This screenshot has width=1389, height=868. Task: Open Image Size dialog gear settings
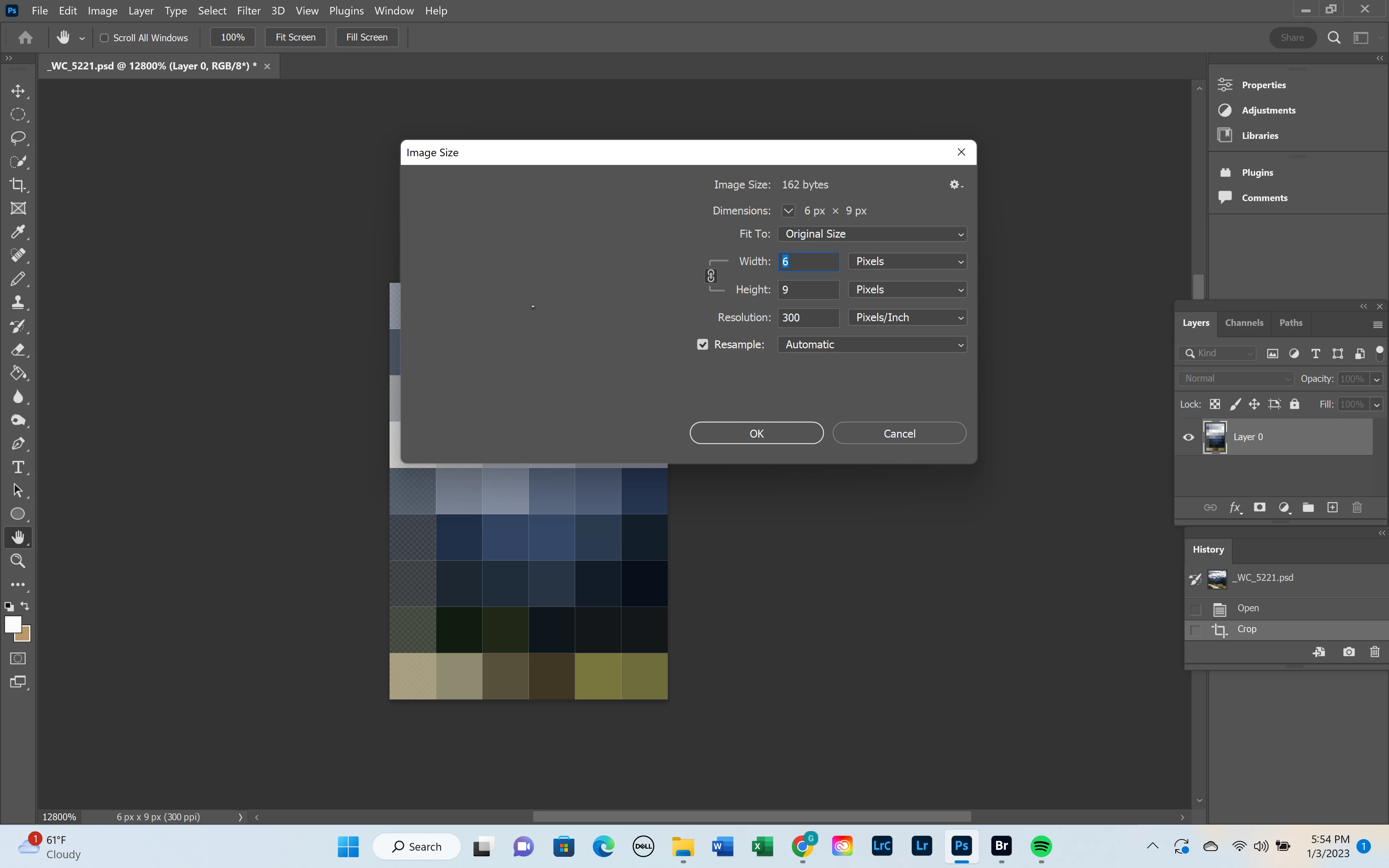(955, 185)
